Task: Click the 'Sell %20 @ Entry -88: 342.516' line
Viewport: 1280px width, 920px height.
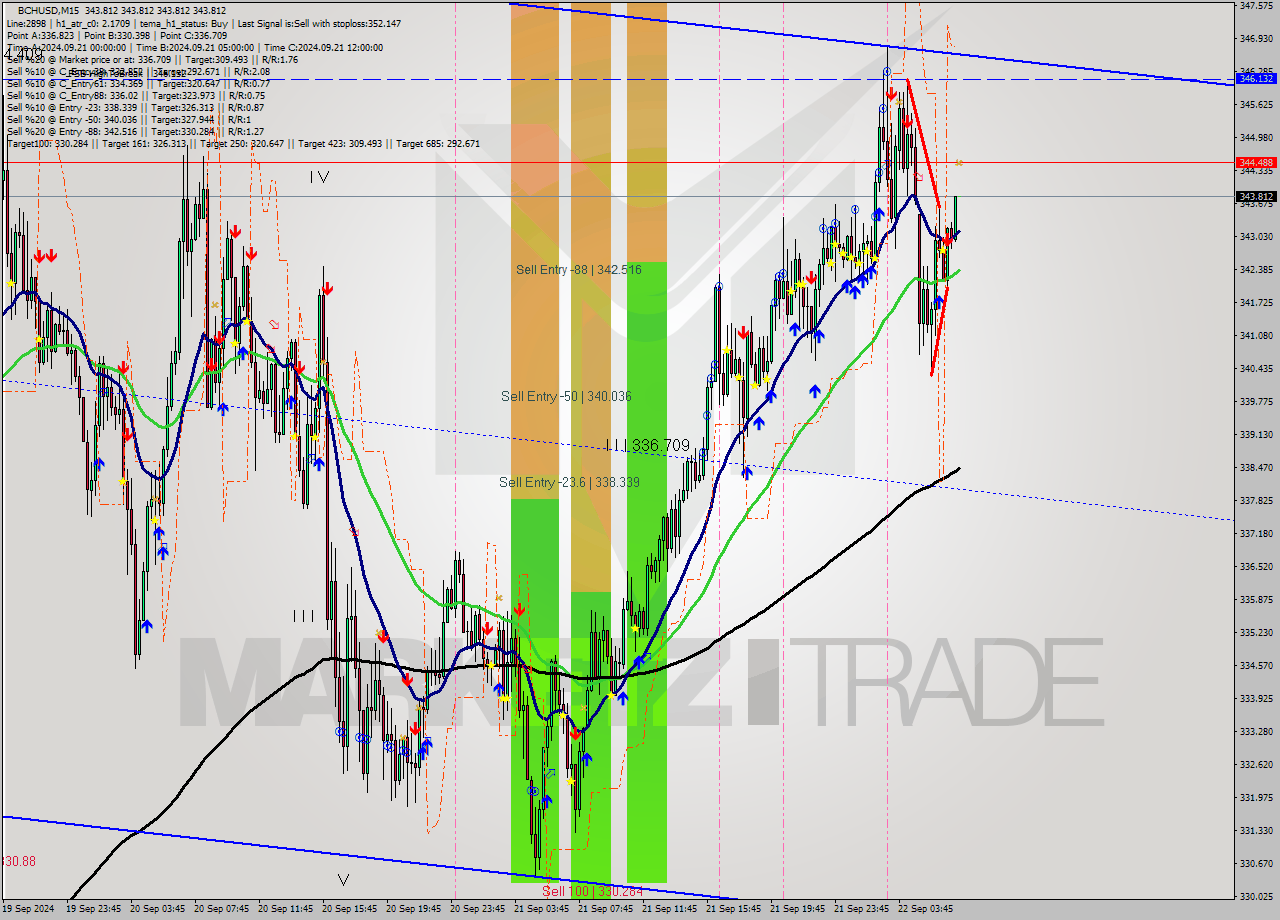Action: [135, 132]
